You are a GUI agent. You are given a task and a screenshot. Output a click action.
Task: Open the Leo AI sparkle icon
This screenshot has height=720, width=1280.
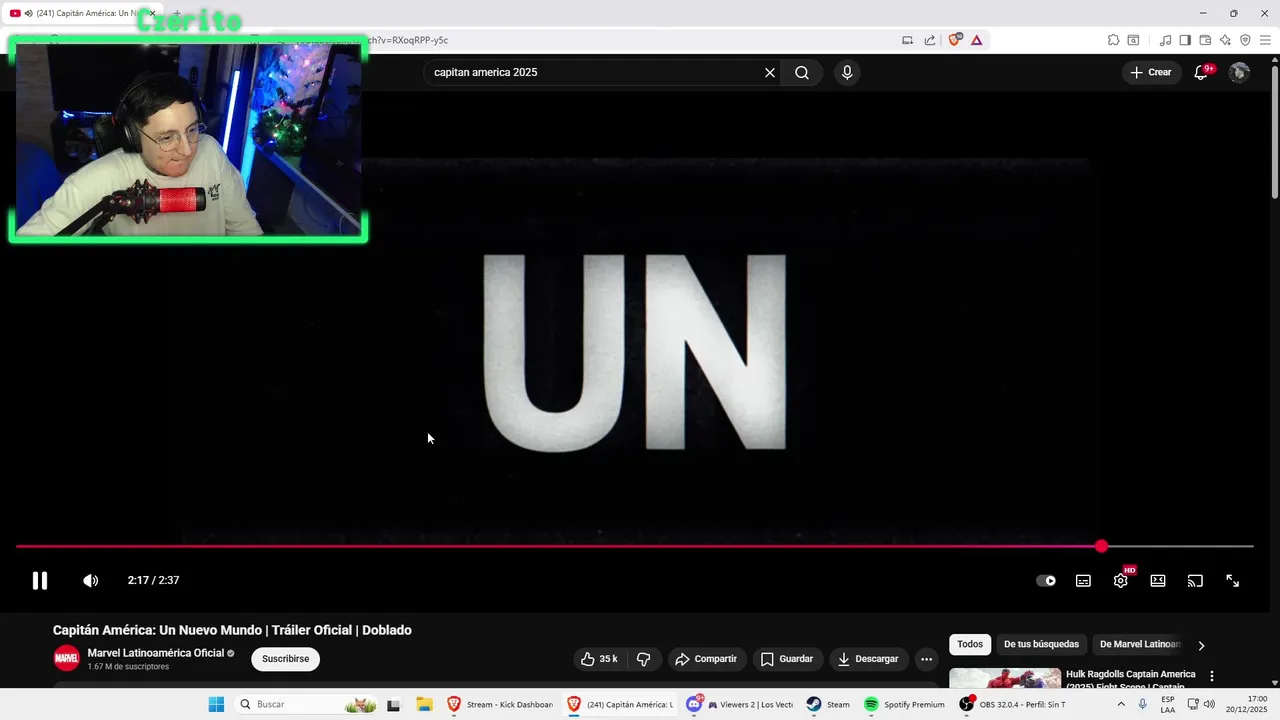(x=1225, y=40)
